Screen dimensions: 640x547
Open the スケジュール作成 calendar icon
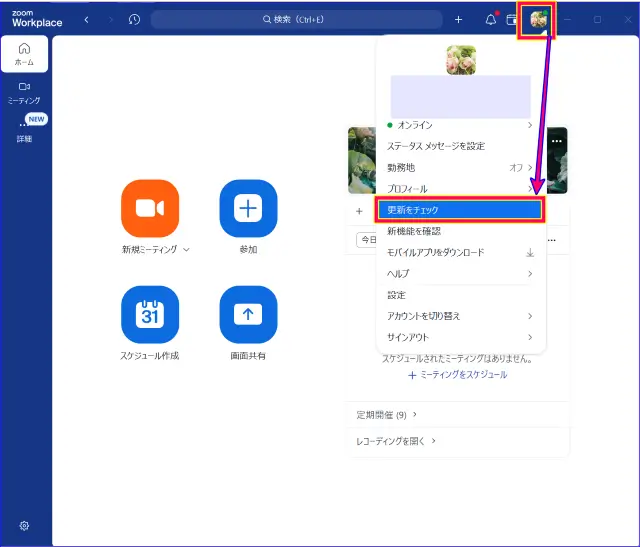(149, 314)
